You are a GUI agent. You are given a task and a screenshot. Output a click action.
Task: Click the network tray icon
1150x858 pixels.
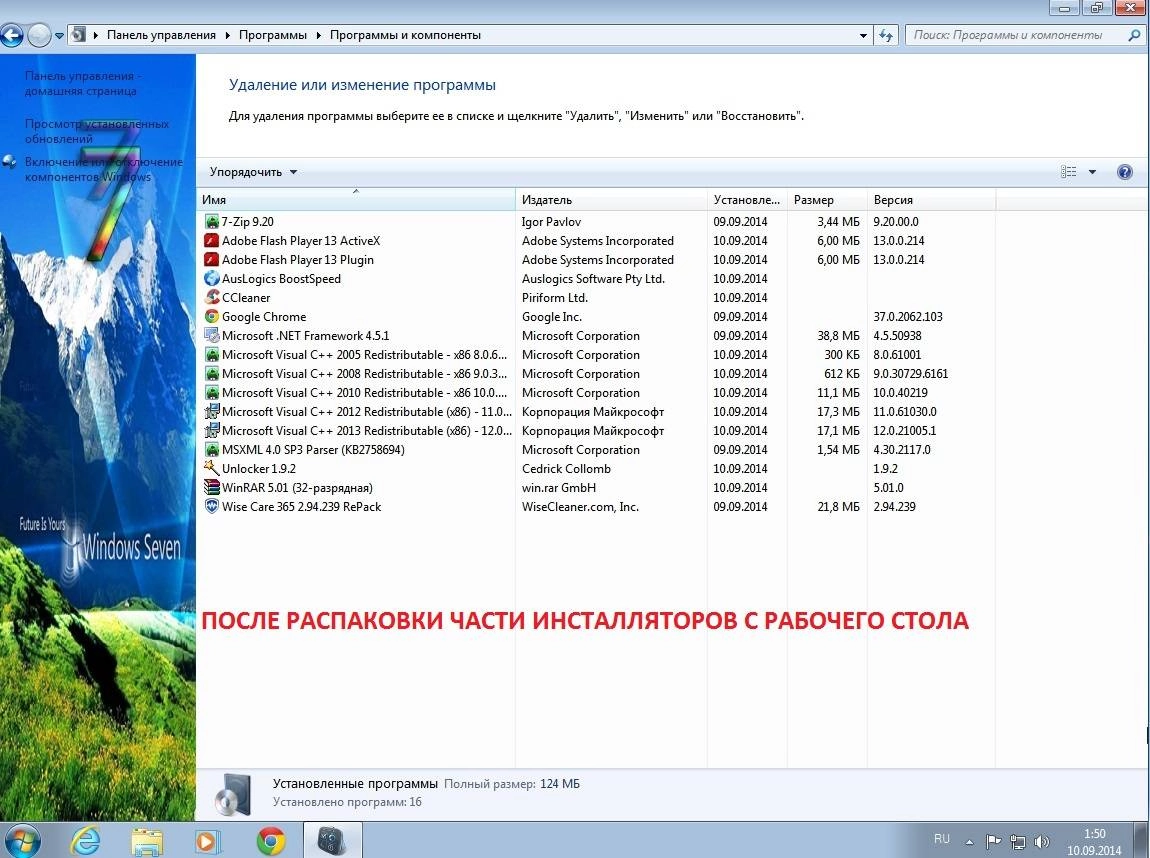(x=1018, y=842)
